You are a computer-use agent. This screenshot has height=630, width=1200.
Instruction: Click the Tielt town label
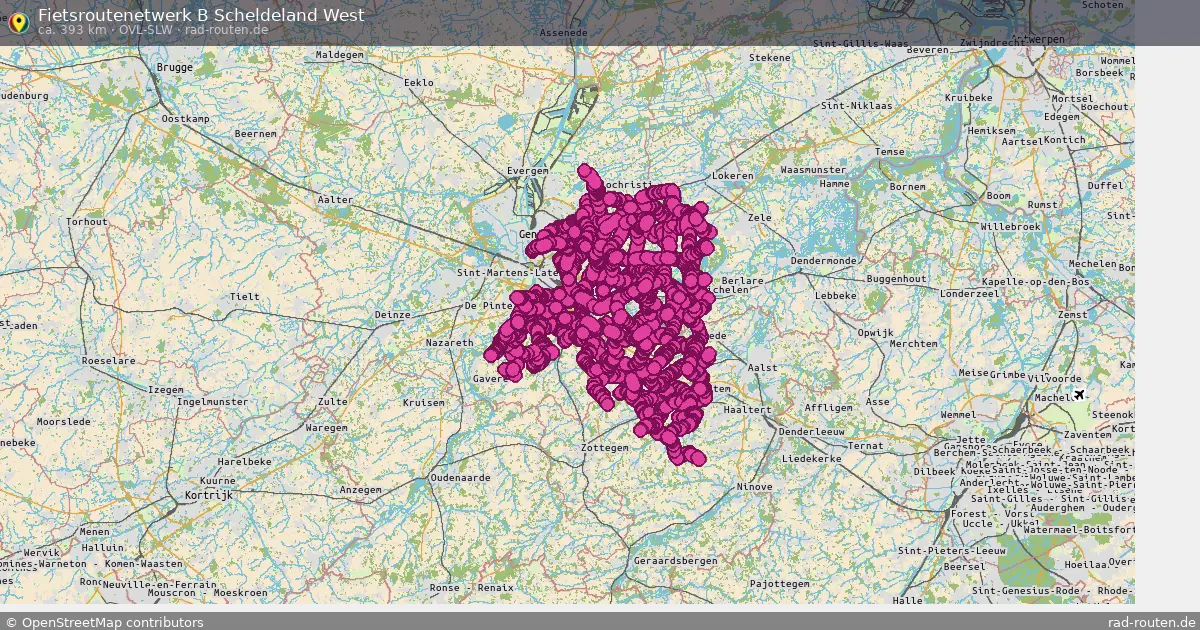(x=245, y=296)
